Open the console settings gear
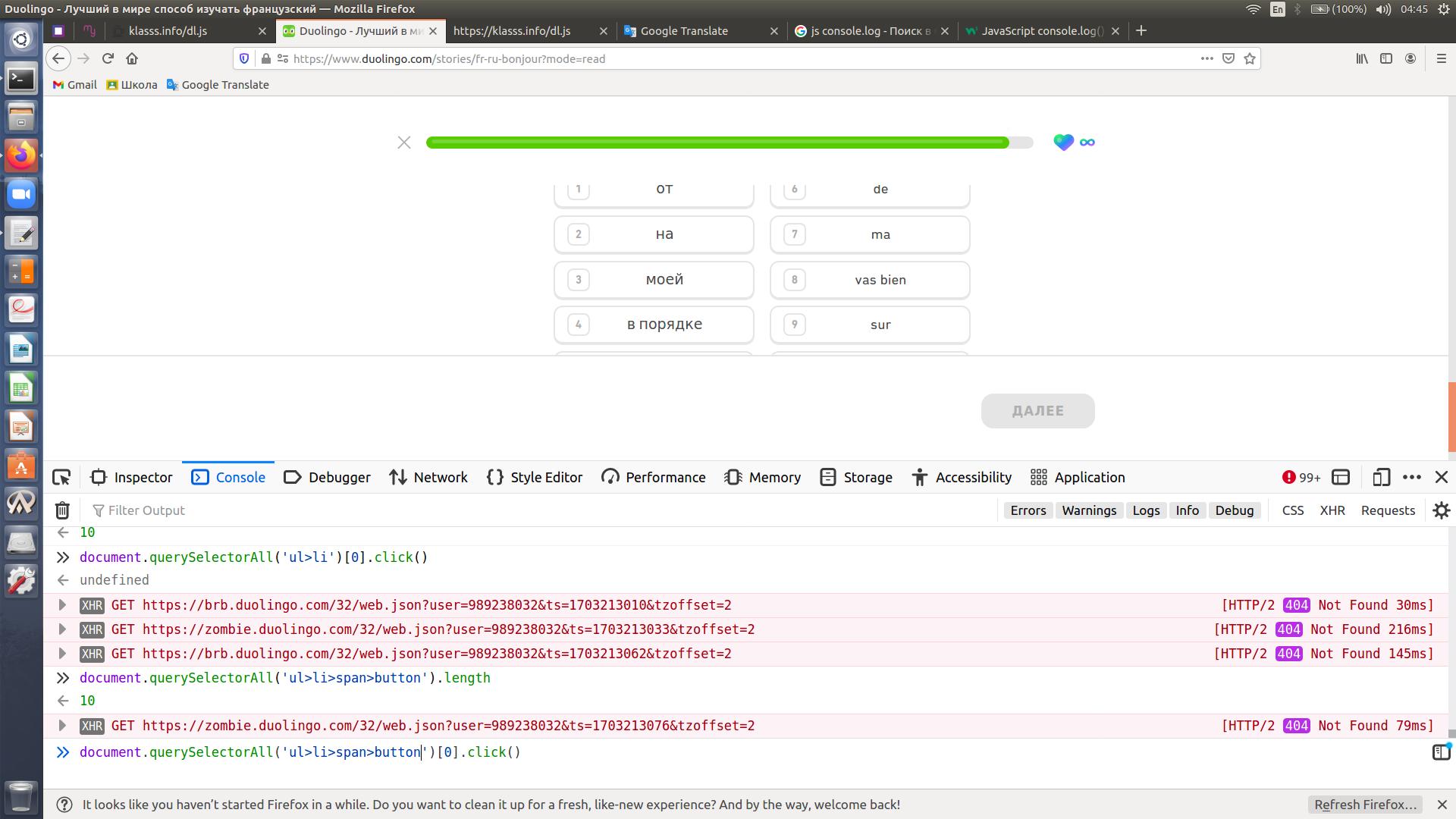The width and height of the screenshot is (1456, 819). tap(1441, 510)
